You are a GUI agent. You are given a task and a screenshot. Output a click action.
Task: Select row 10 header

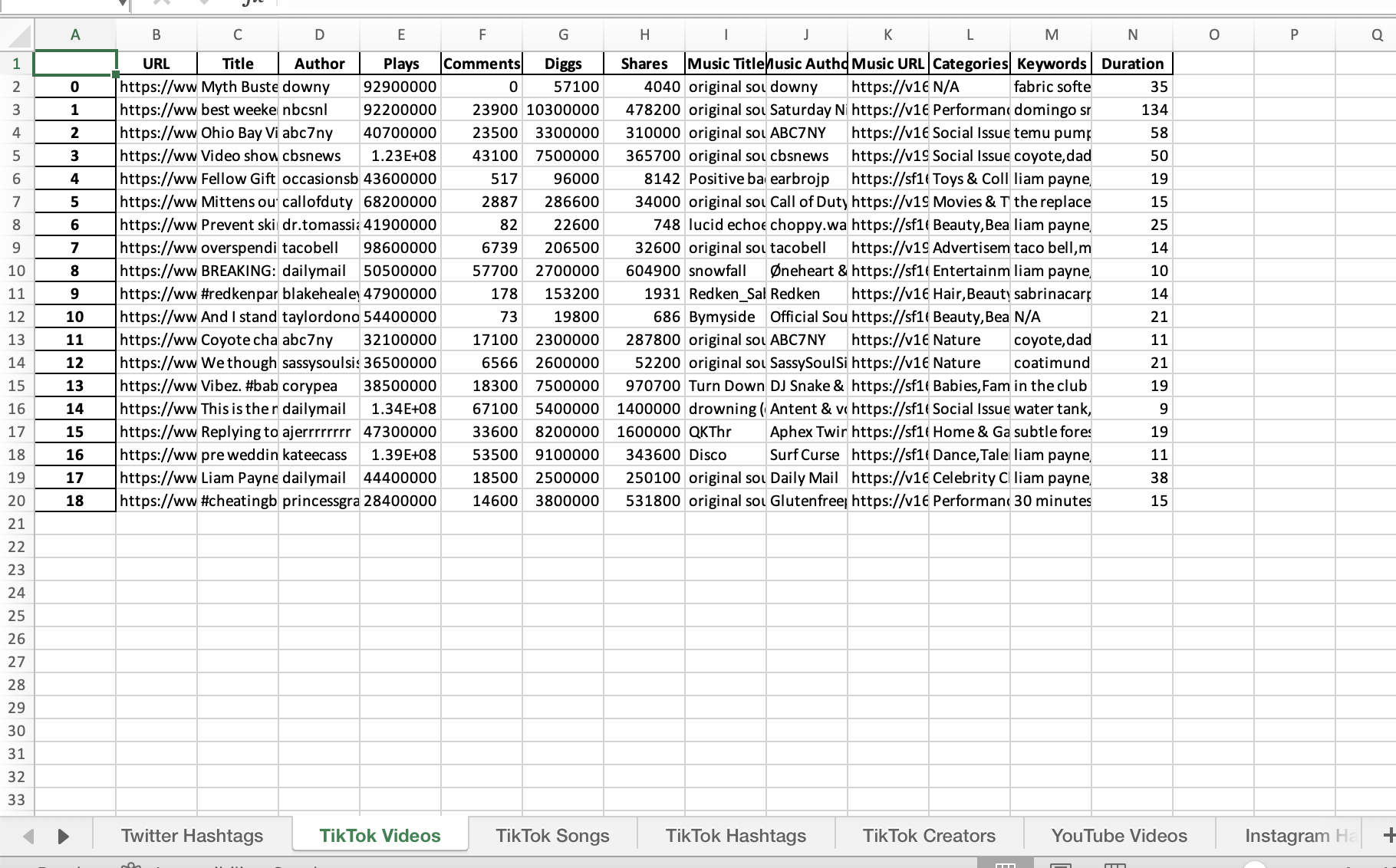tap(17, 271)
